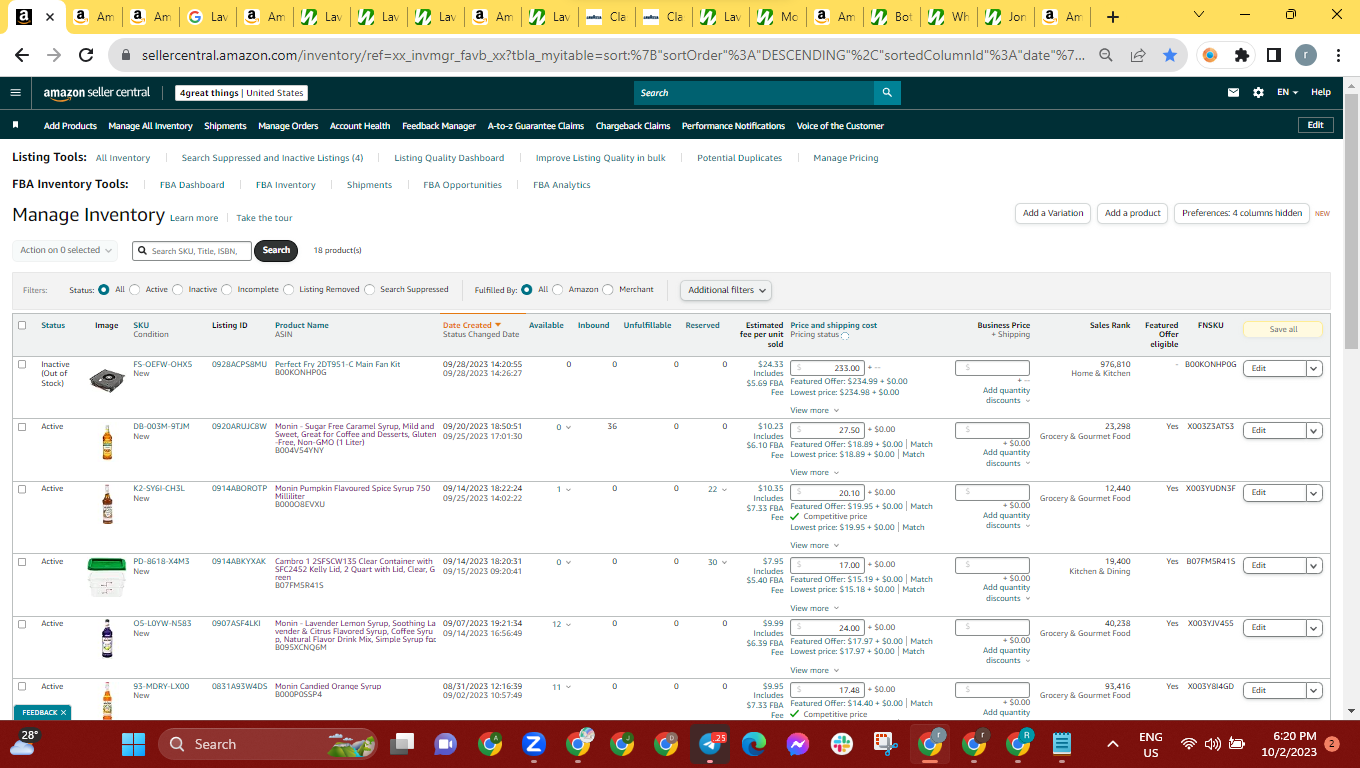Screen dimensions: 1360x768
Task: Click the zoom magnifier icon in address bar
Action: (1106, 56)
